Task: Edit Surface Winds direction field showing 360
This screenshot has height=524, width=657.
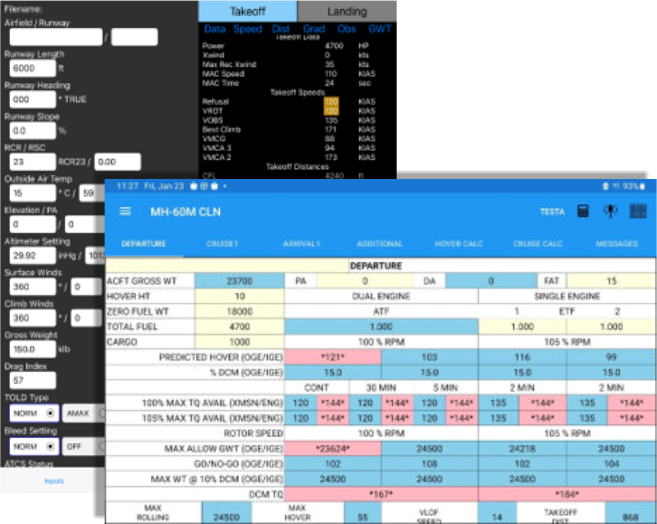Action: click(x=33, y=287)
